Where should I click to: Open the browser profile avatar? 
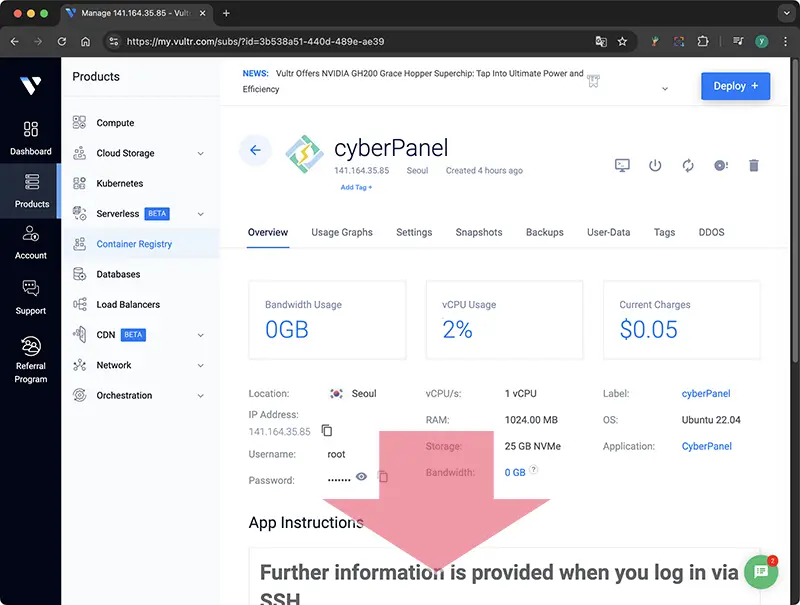click(x=762, y=41)
